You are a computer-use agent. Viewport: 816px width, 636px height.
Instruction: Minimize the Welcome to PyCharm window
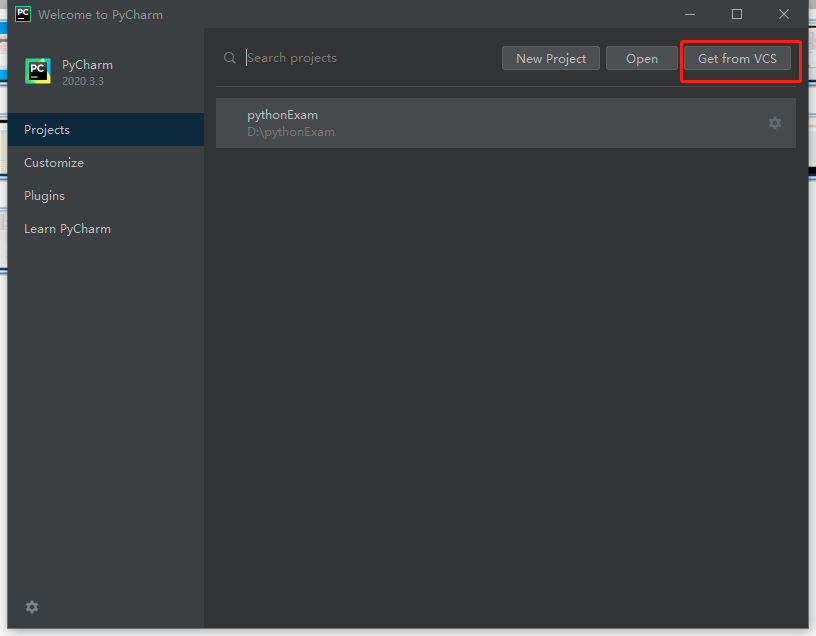click(x=690, y=14)
